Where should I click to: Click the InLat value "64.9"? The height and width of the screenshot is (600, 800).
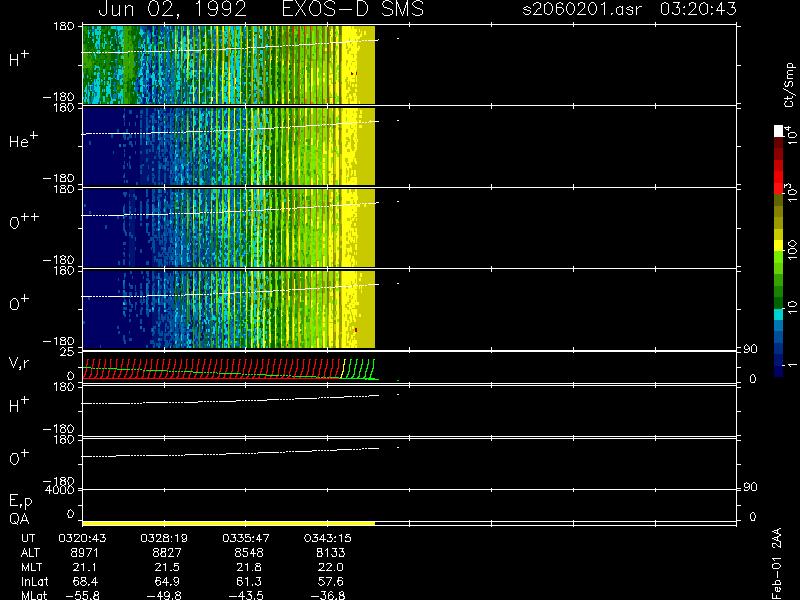[x=167, y=581]
